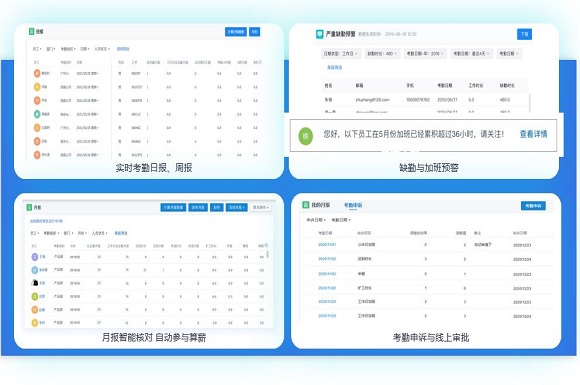580x385 pixels.
Task: Open 部门 filter dropdown in daily report
Action: point(51,49)
